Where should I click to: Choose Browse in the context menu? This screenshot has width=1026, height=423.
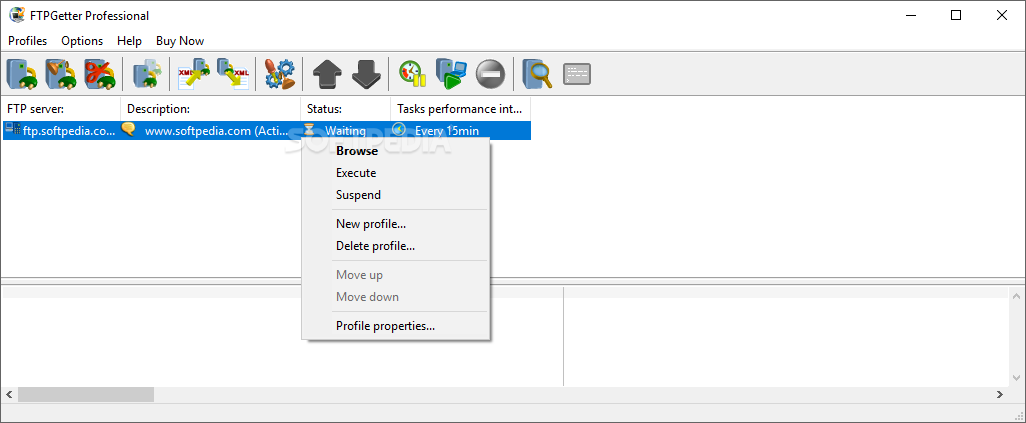(395, 151)
